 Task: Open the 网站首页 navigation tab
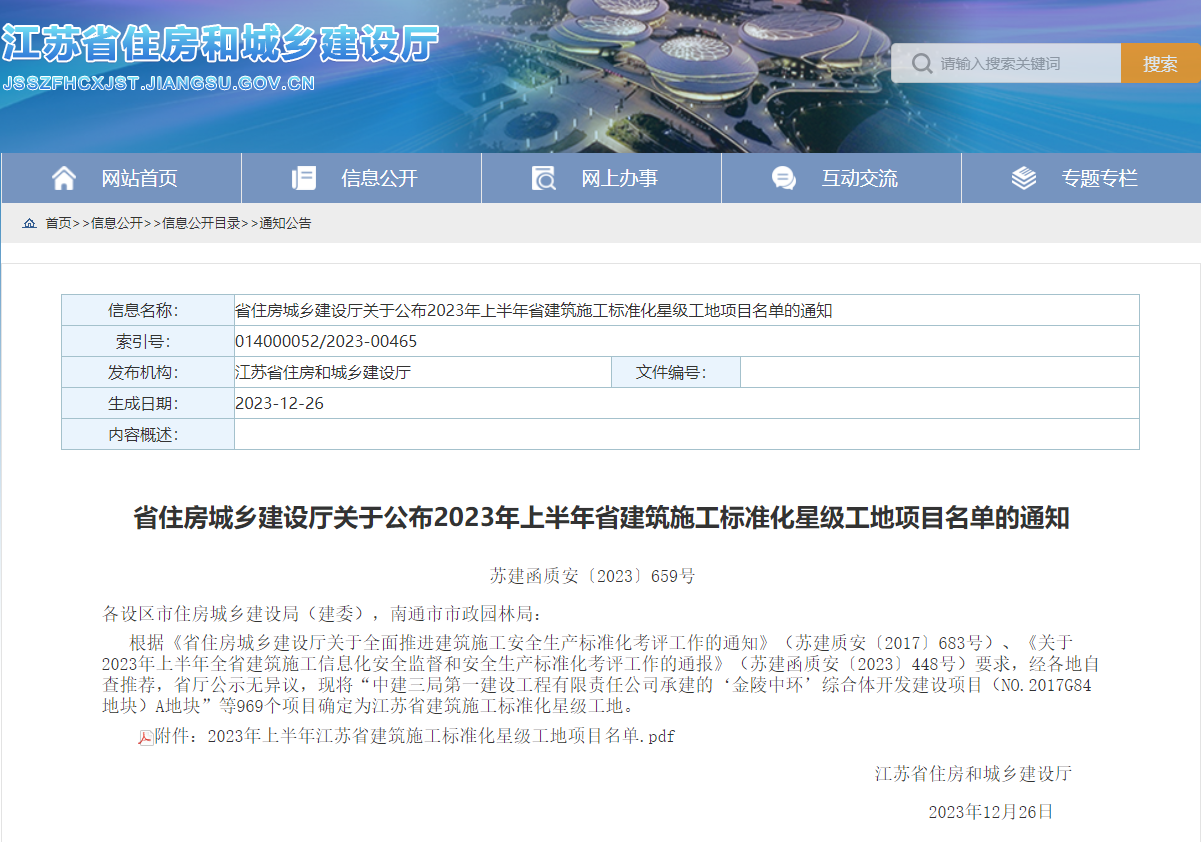[x=139, y=178]
